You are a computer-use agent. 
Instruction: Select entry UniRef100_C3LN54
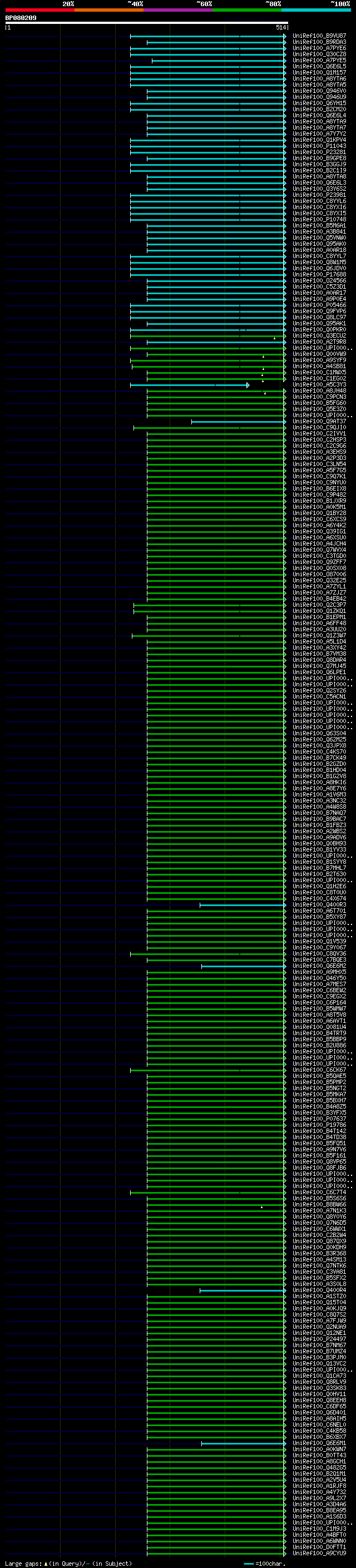click(x=319, y=464)
